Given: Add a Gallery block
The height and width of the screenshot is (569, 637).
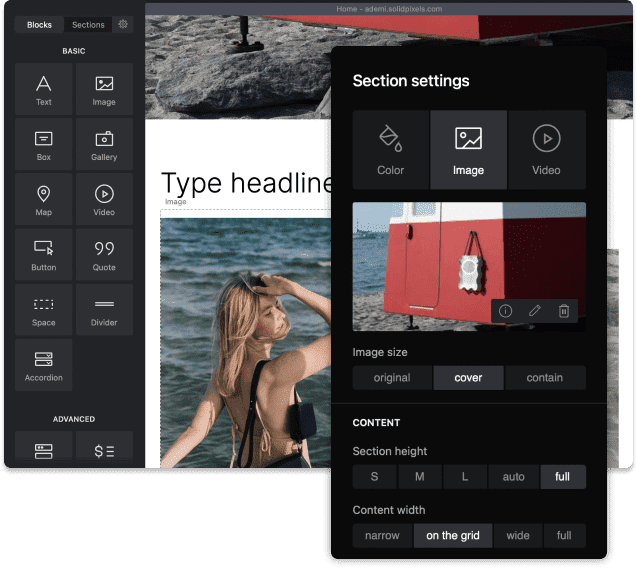Looking at the screenshot, I should 104,144.
